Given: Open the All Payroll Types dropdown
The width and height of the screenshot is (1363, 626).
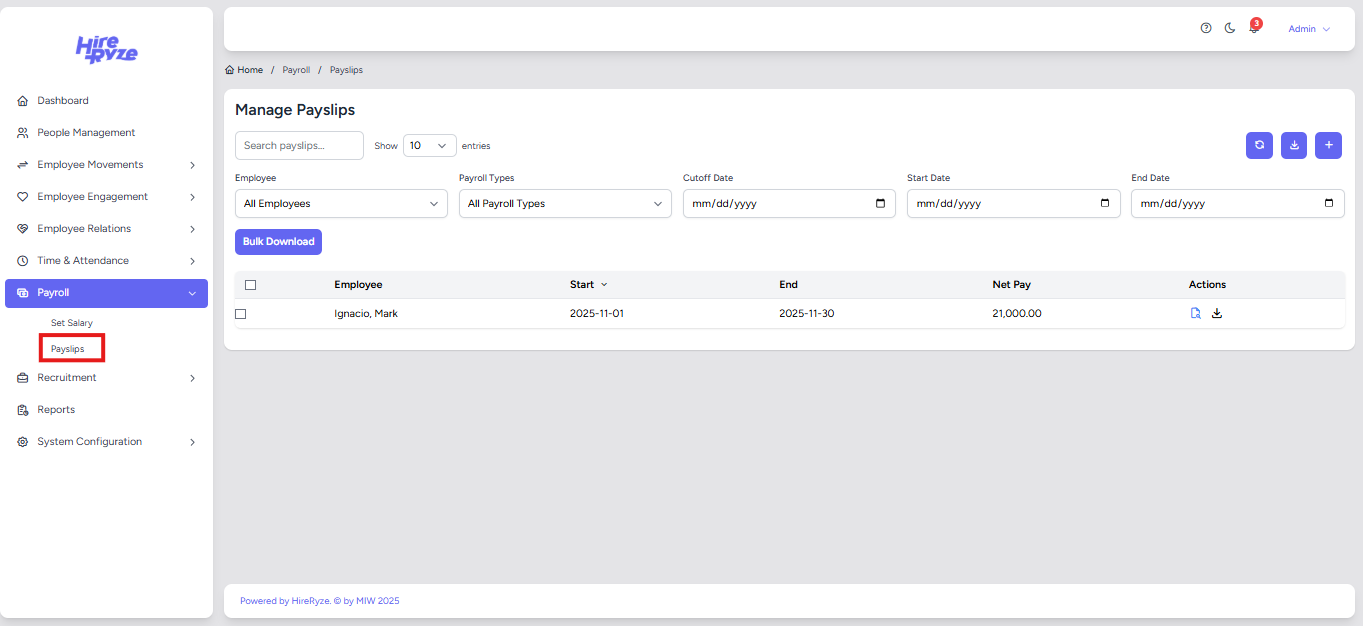Looking at the screenshot, I should point(564,203).
